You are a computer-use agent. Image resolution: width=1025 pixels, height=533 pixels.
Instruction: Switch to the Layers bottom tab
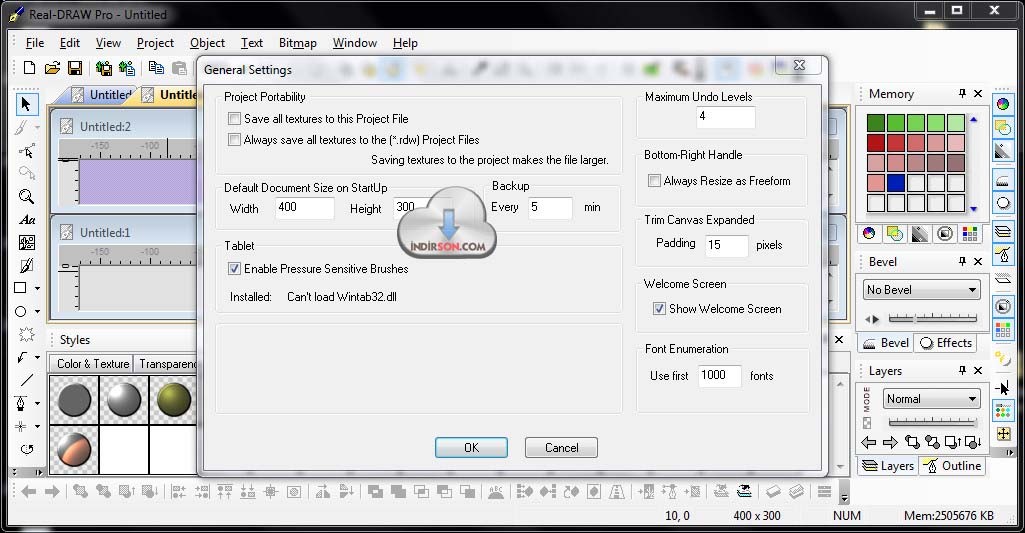[x=888, y=466]
